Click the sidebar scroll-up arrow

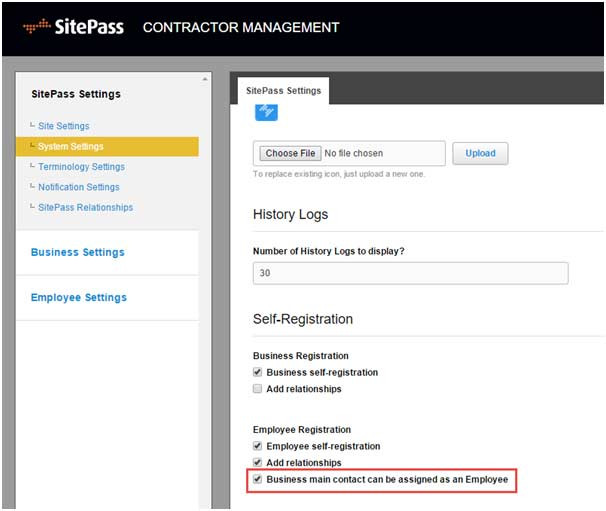[205, 79]
